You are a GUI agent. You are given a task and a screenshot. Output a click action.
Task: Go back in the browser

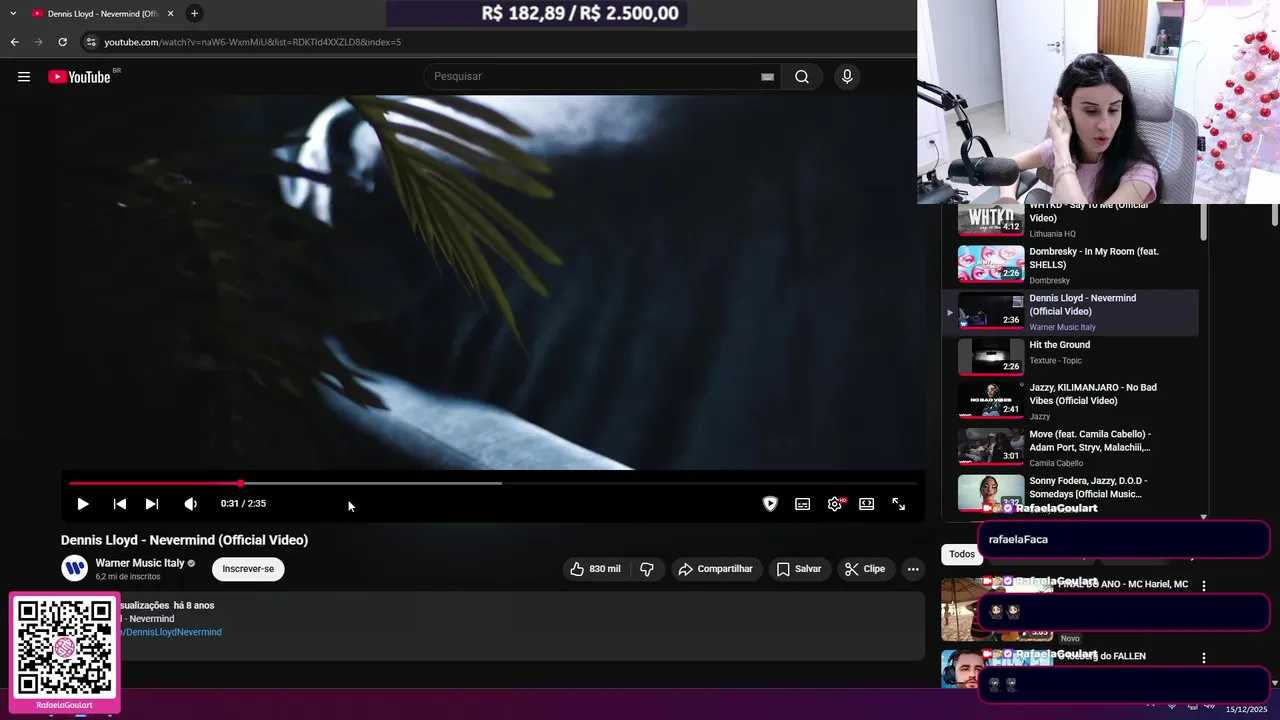tap(14, 42)
